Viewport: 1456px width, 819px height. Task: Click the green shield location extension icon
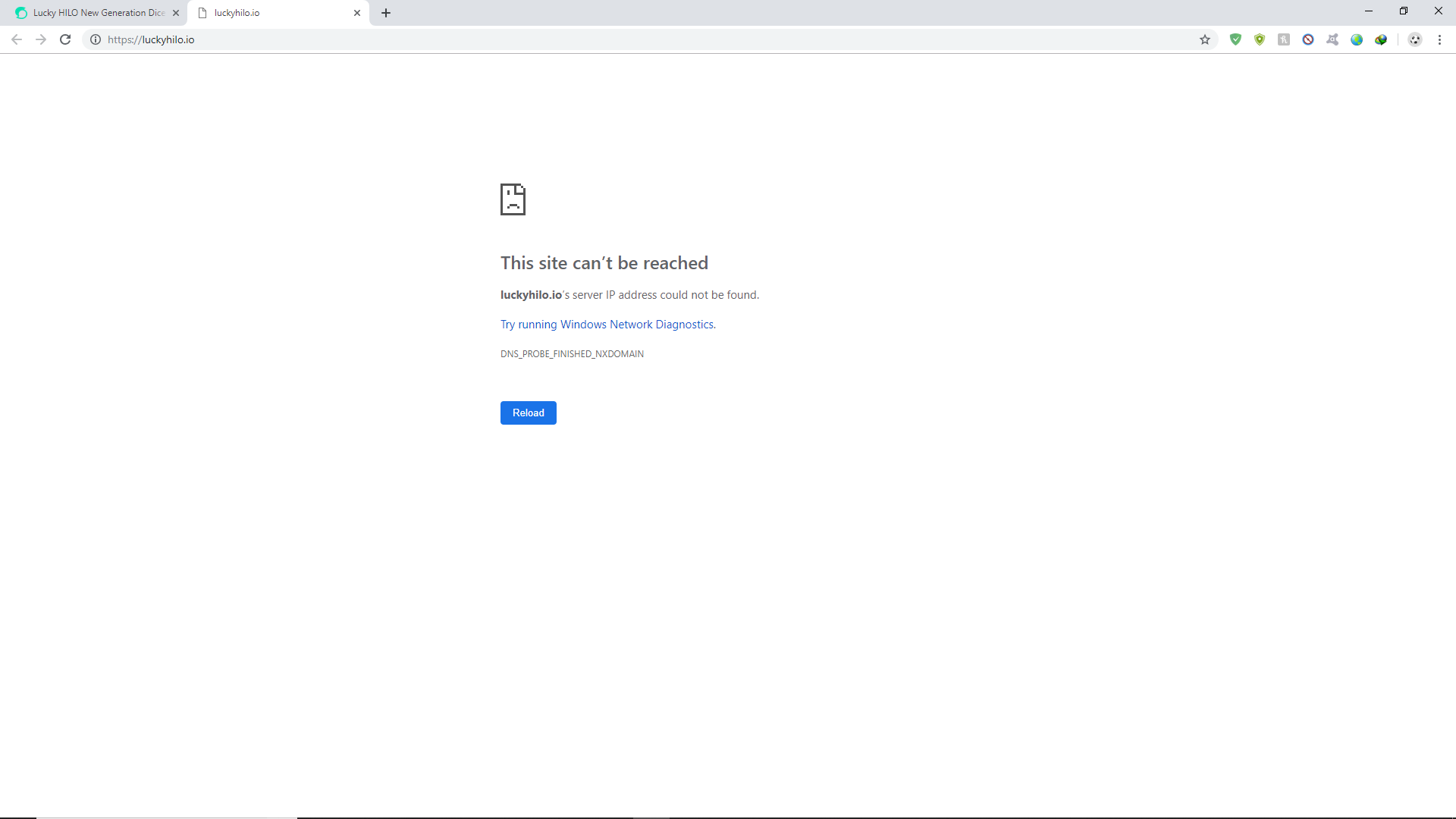pos(1260,39)
